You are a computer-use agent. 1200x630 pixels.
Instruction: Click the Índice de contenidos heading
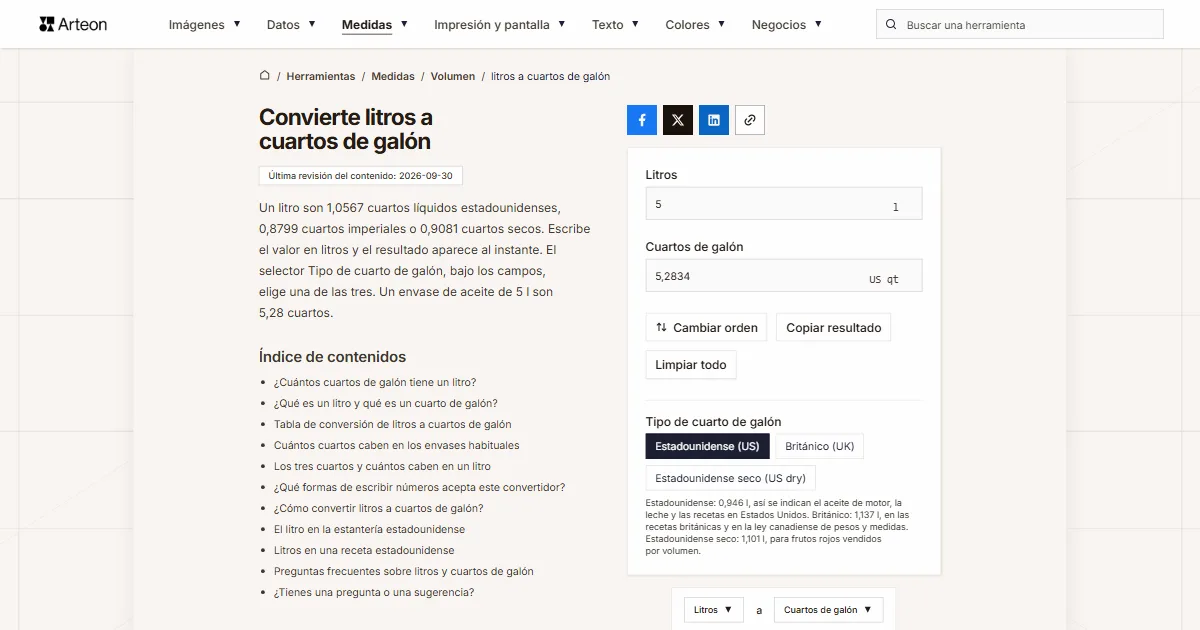333,356
